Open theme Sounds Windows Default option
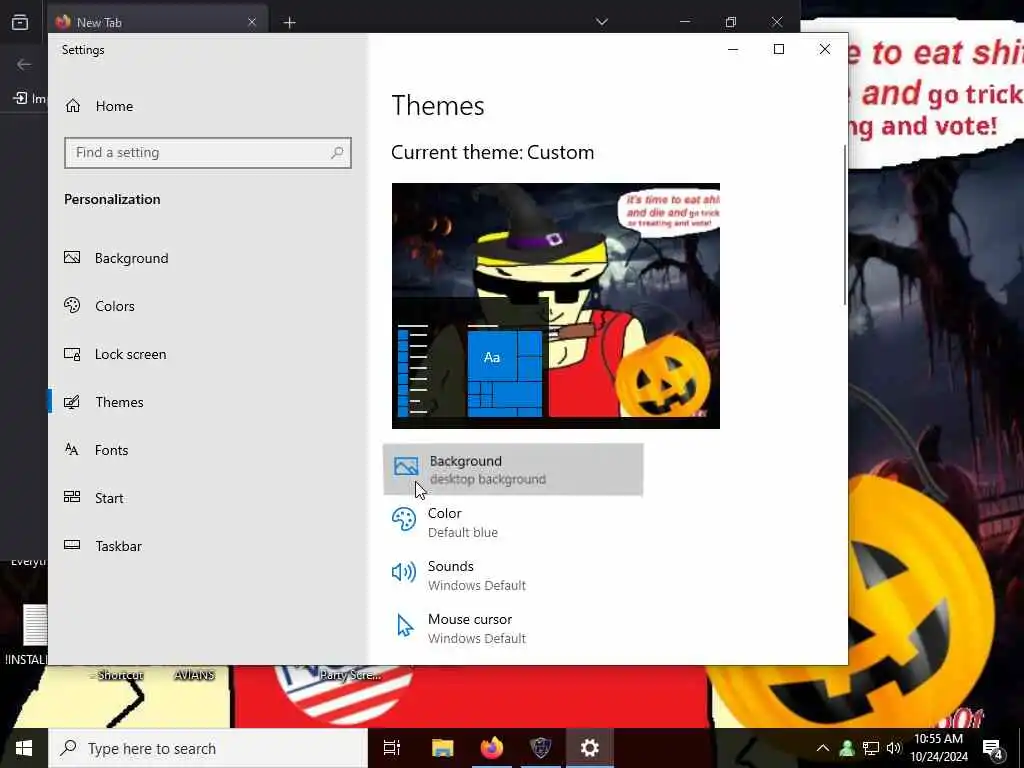Viewport: 1024px width, 768px height. point(513,575)
